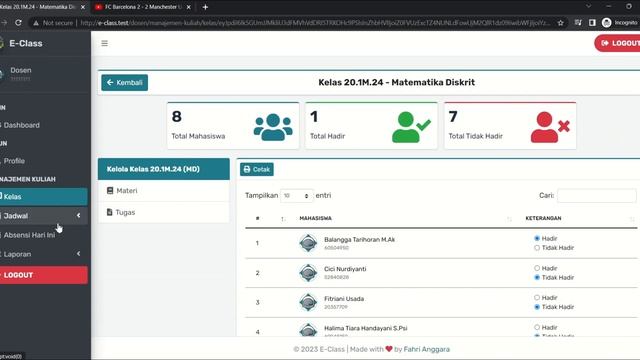Click Cici Nurdiyanti avatar image
The width and height of the screenshot is (640, 360).
[x=308, y=273]
